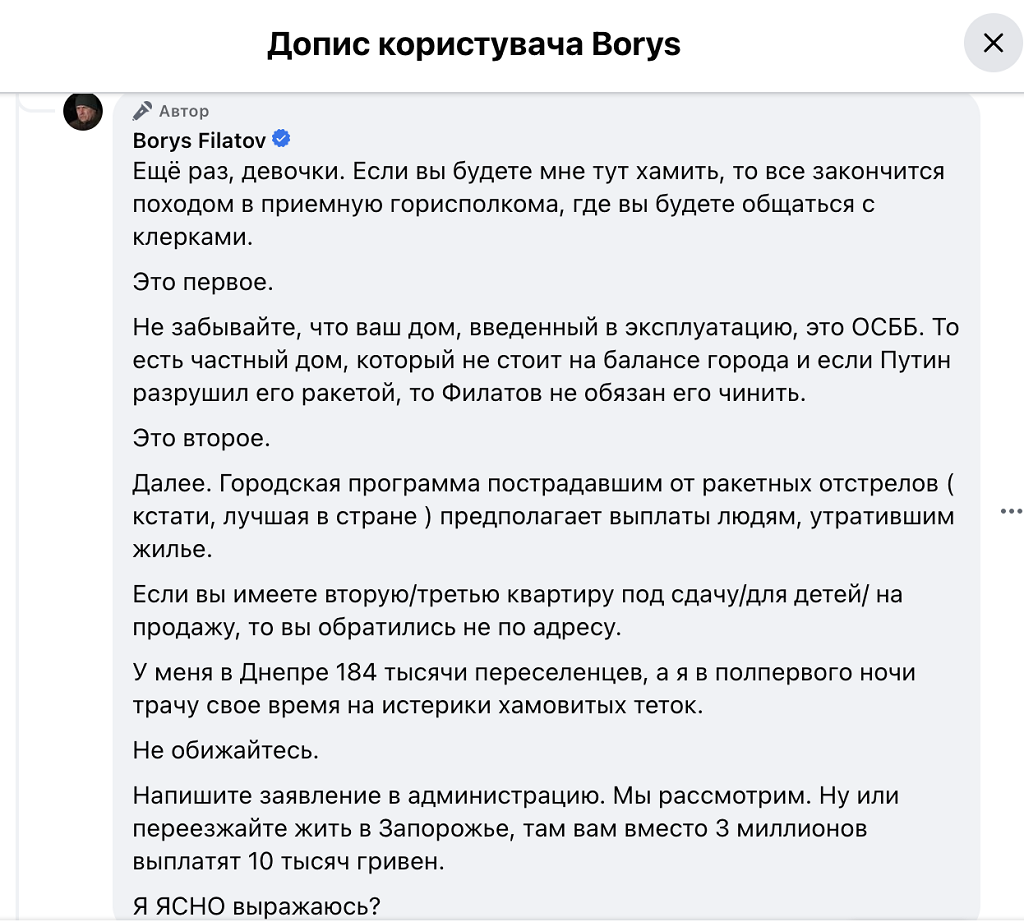The height and width of the screenshot is (922, 1024).
Task: Open Borys Filatov's profile name link
Action: tap(200, 139)
